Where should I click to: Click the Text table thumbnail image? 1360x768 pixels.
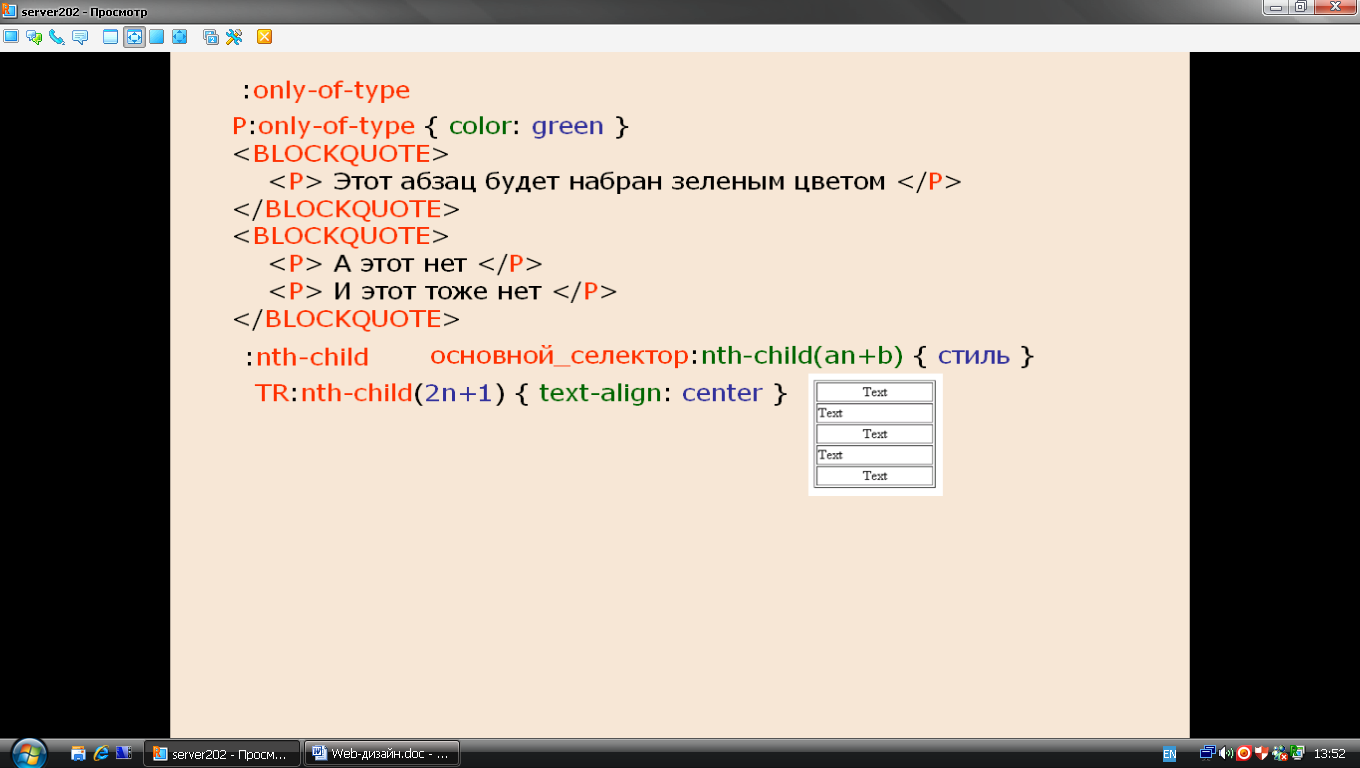(x=875, y=434)
